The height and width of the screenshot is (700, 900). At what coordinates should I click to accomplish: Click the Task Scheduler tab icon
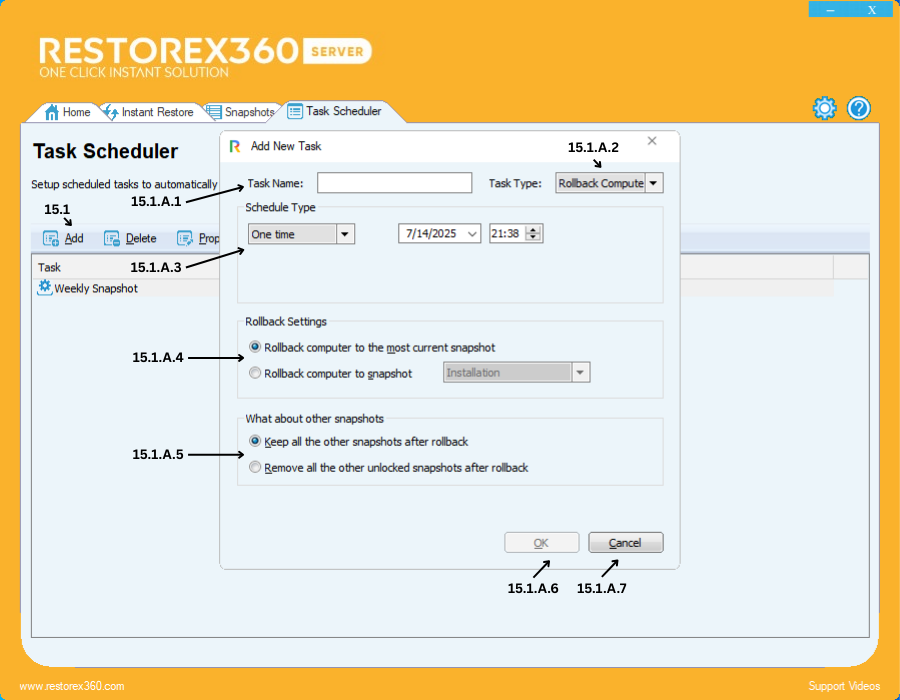point(295,111)
